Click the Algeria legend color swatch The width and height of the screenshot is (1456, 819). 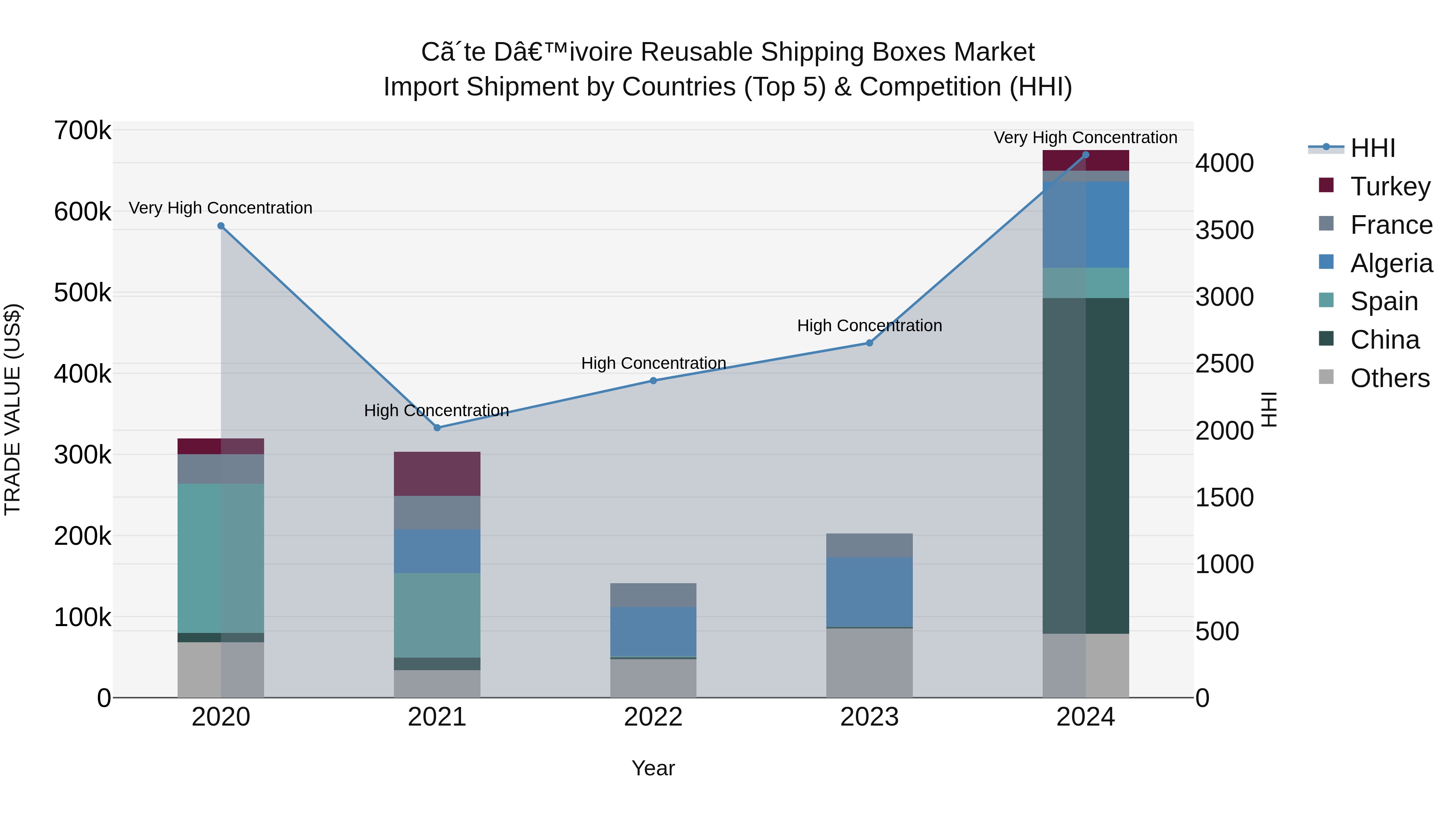coord(1326,262)
